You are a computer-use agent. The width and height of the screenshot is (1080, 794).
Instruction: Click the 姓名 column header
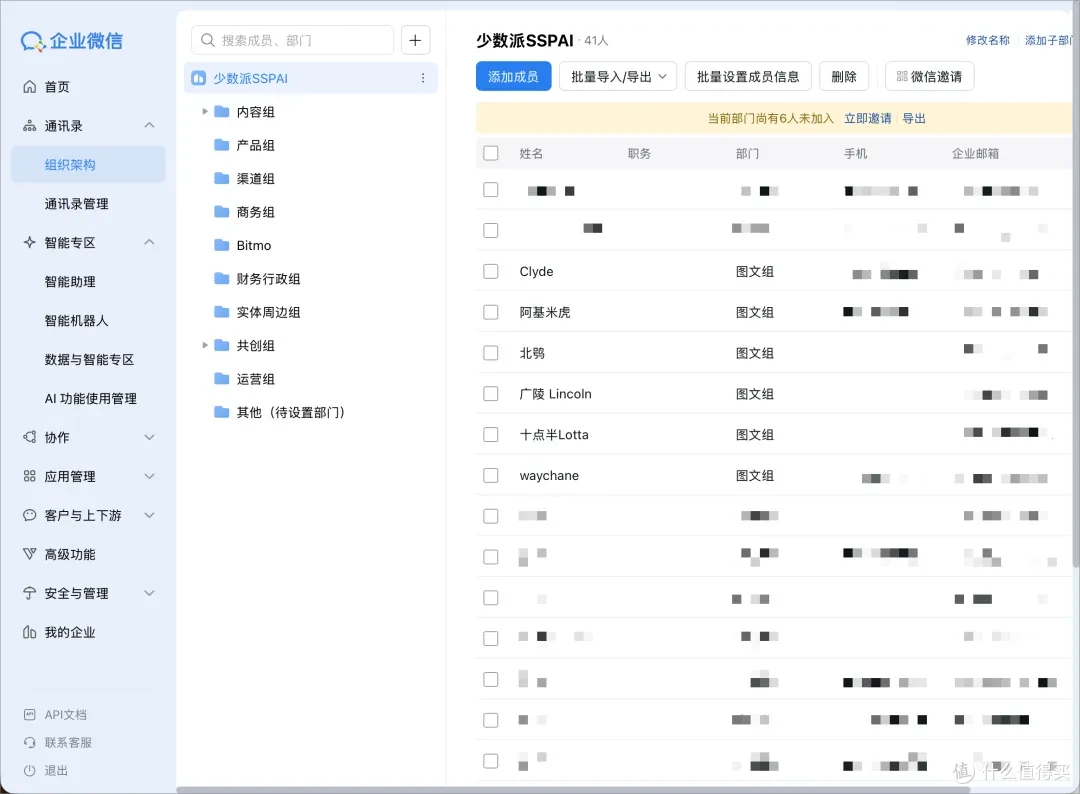coord(531,154)
